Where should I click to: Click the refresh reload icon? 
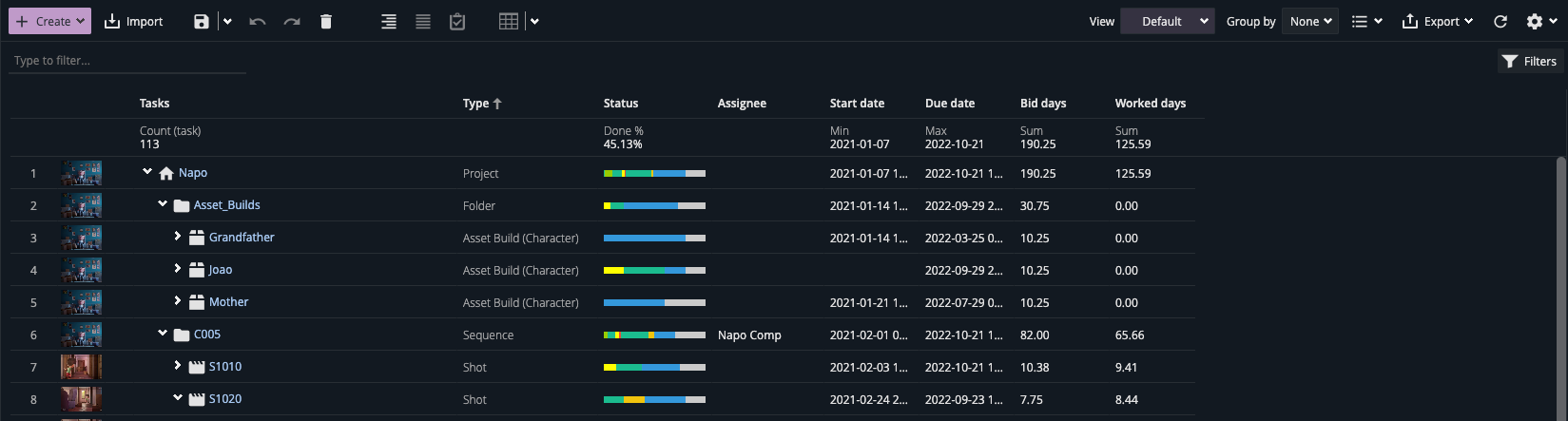tap(1500, 21)
